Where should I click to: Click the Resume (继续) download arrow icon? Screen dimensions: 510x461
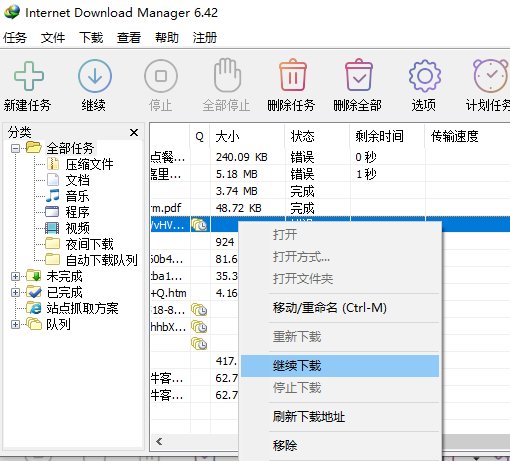click(x=95, y=76)
